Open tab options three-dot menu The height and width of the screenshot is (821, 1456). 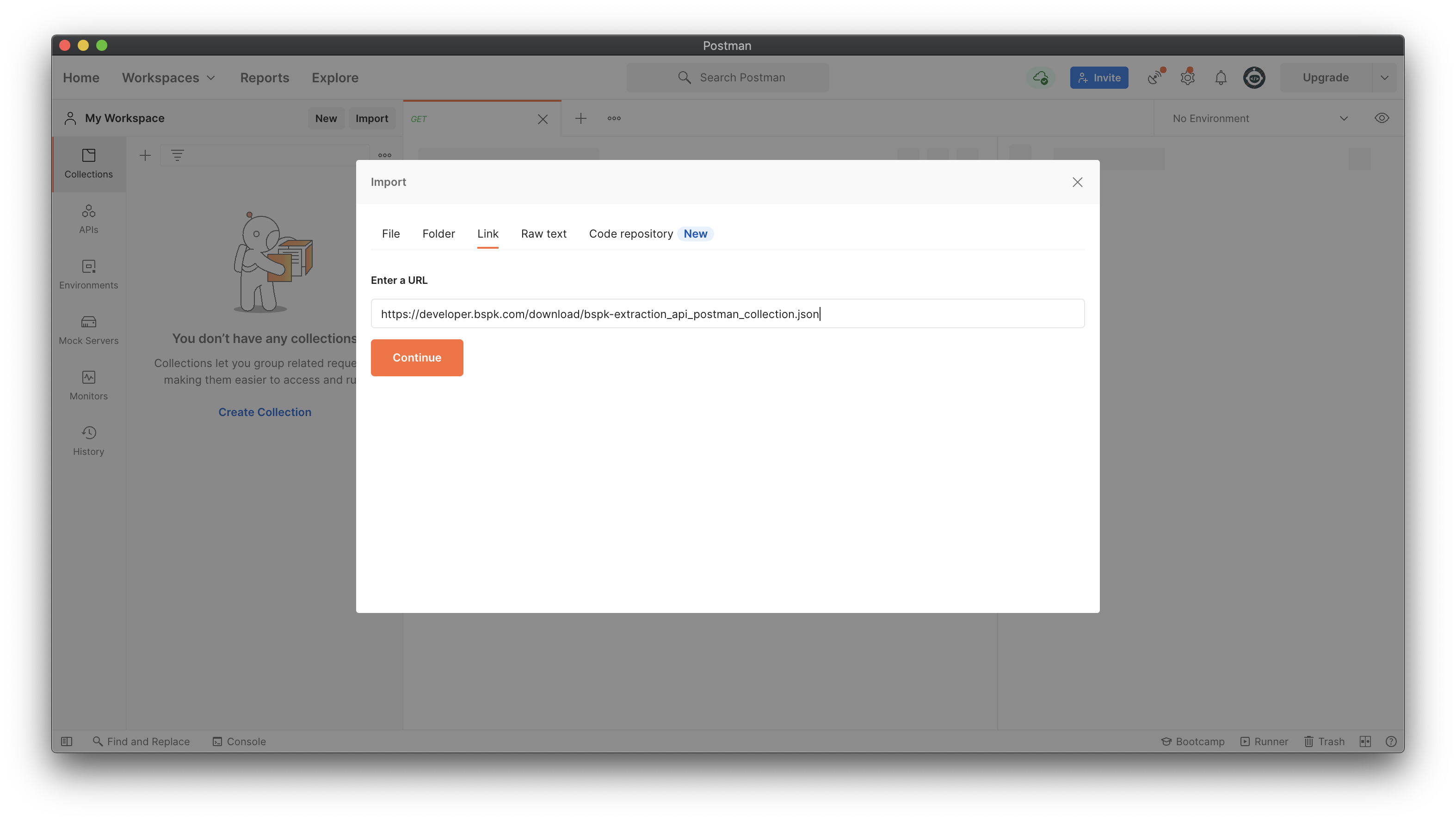614,118
